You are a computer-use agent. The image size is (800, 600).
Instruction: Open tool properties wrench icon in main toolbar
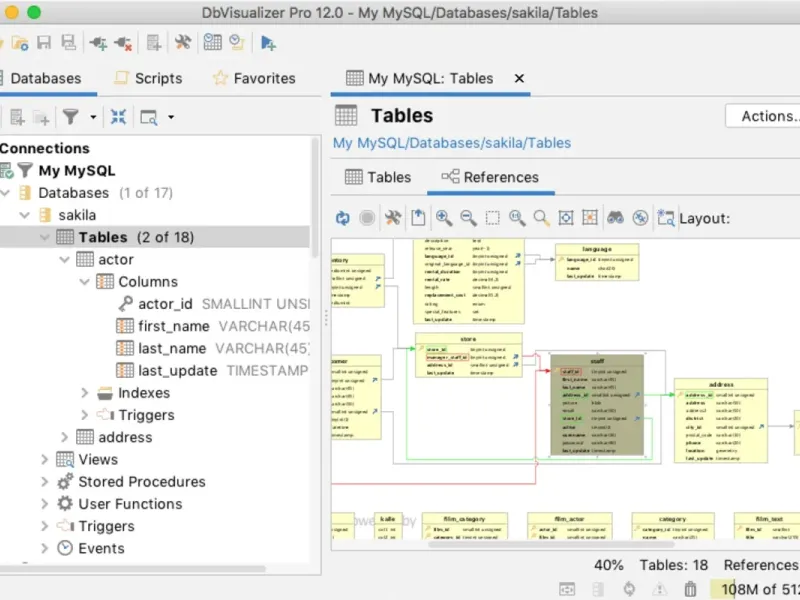point(182,42)
